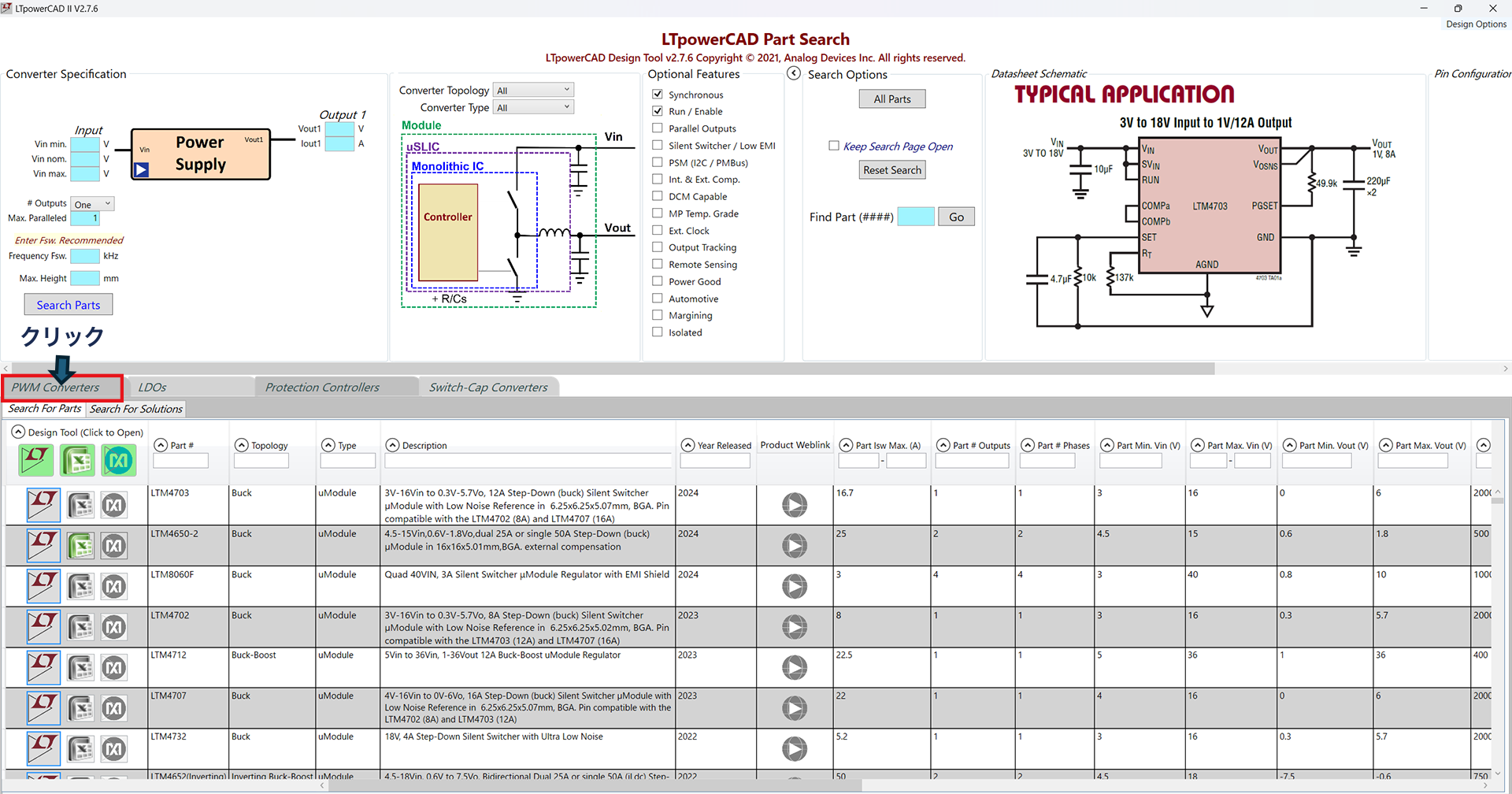Open the green Excel tool for LTM4650-2

80,546
